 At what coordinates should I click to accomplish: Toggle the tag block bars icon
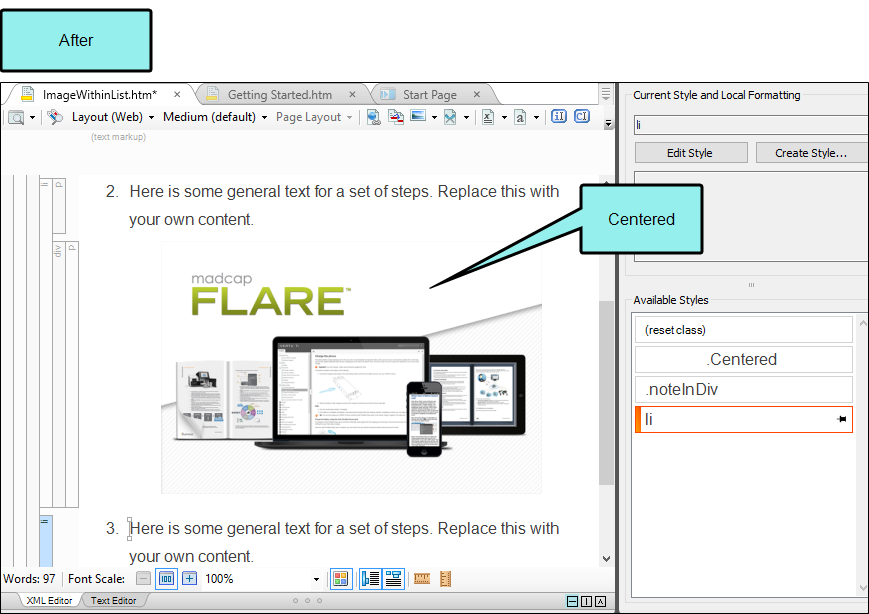370,579
